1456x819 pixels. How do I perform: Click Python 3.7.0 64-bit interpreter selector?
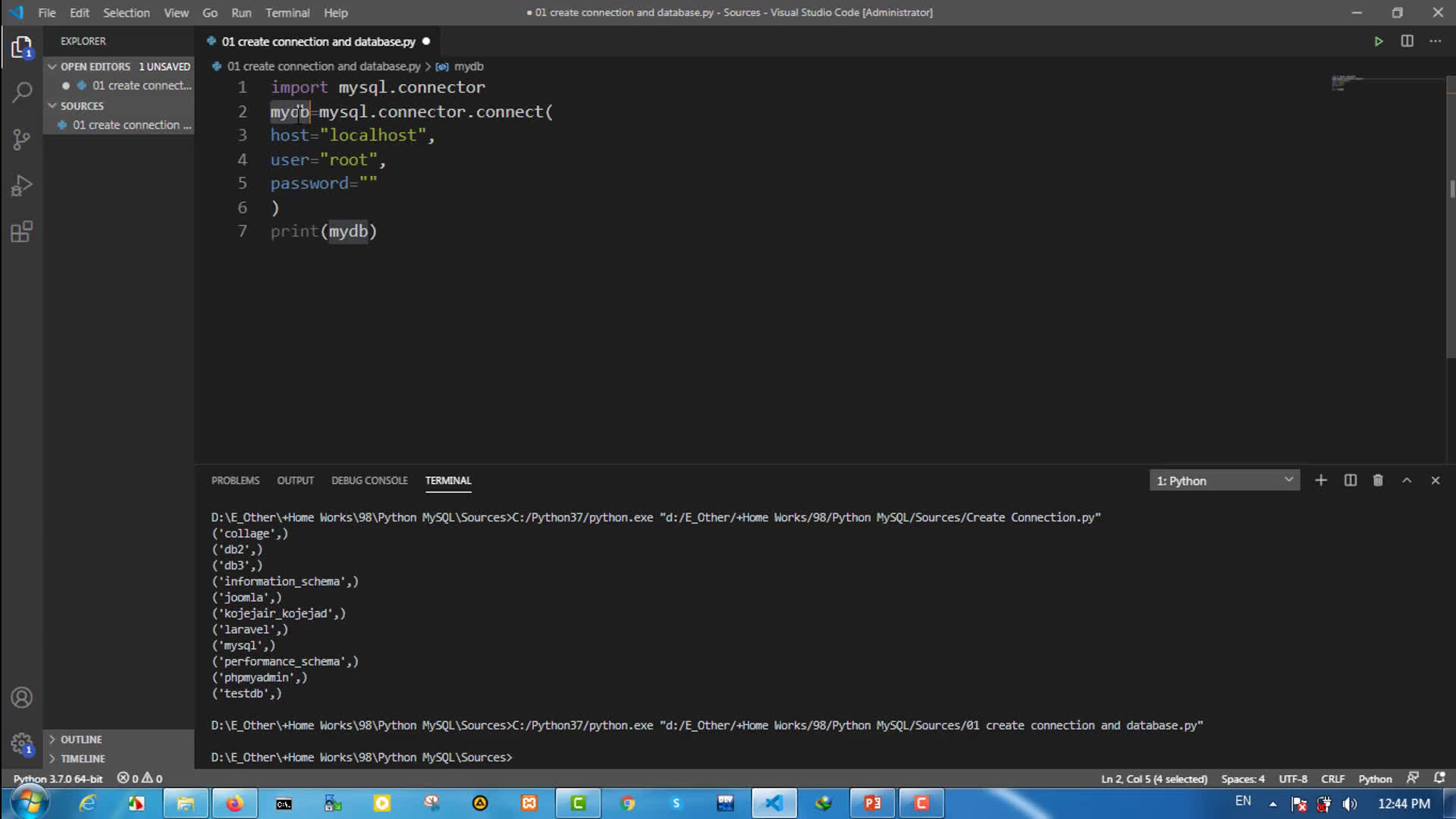tap(58, 778)
